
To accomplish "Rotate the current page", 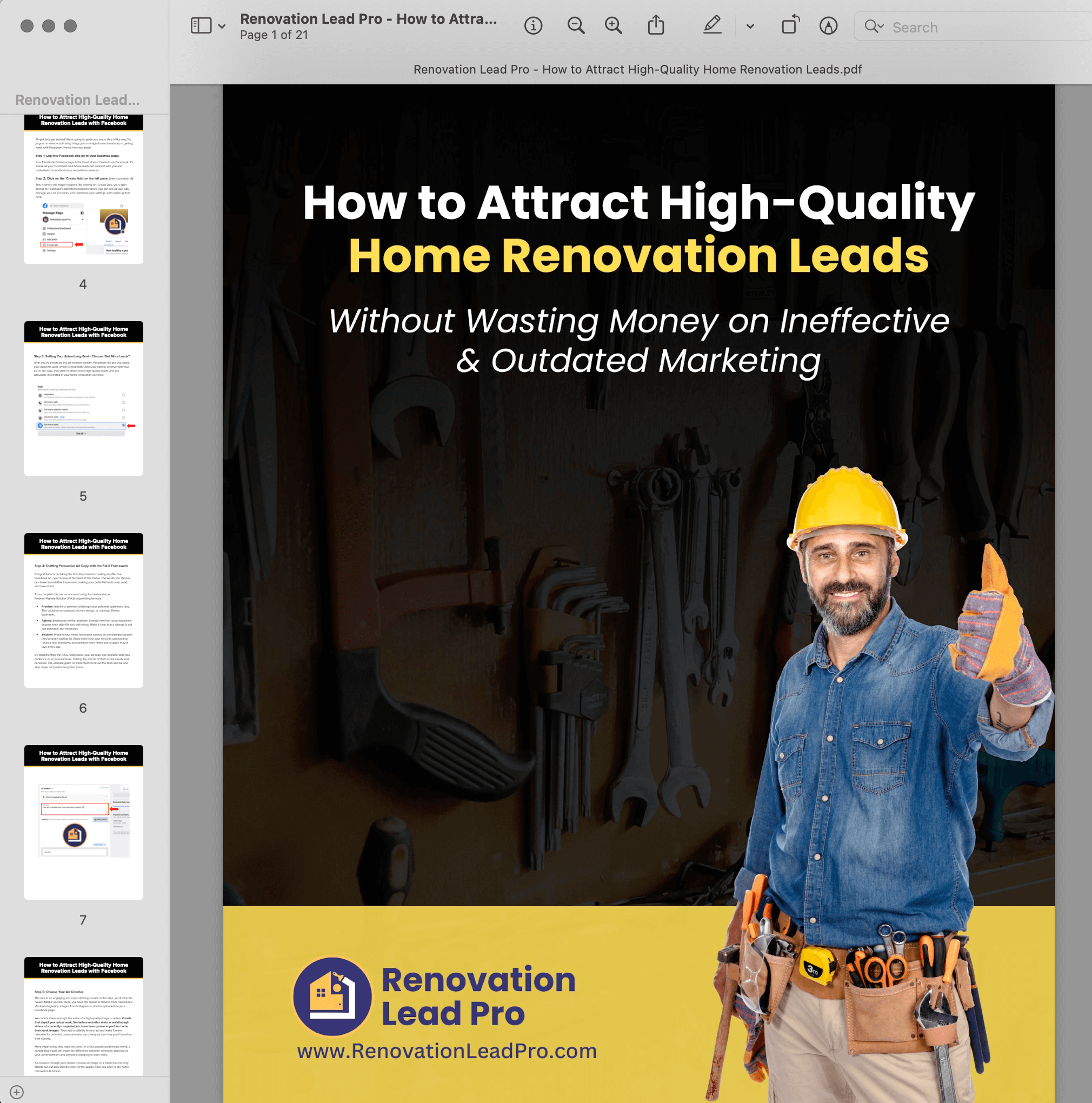I will pos(790,26).
